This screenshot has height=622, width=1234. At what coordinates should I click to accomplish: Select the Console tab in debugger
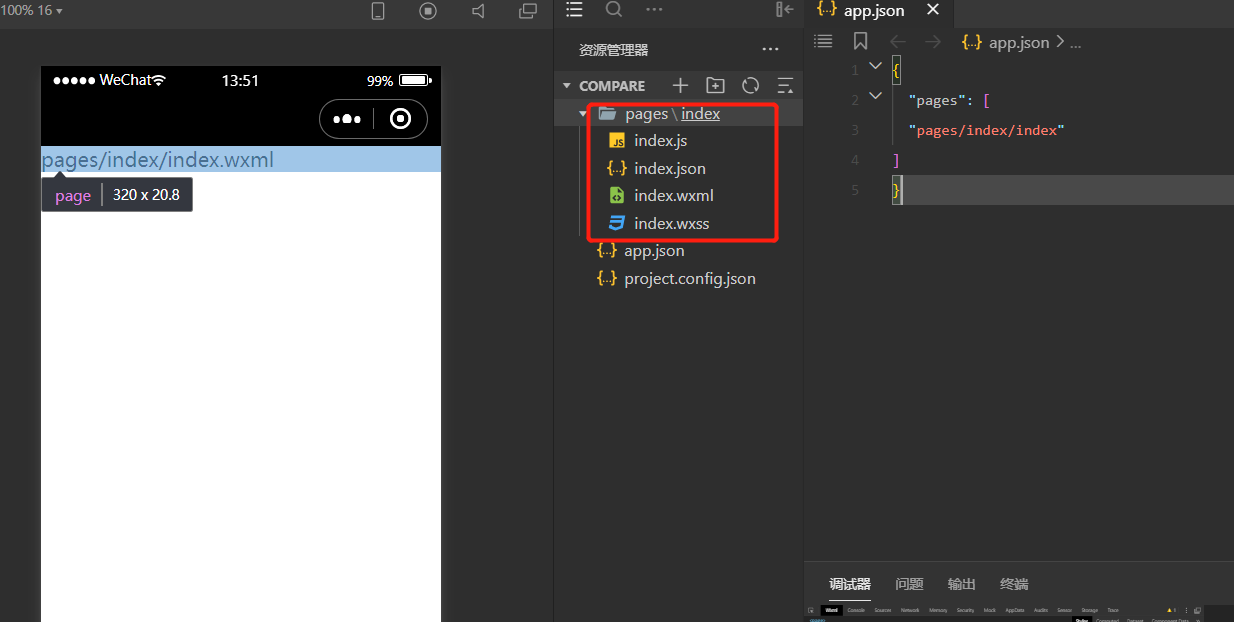point(856,610)
